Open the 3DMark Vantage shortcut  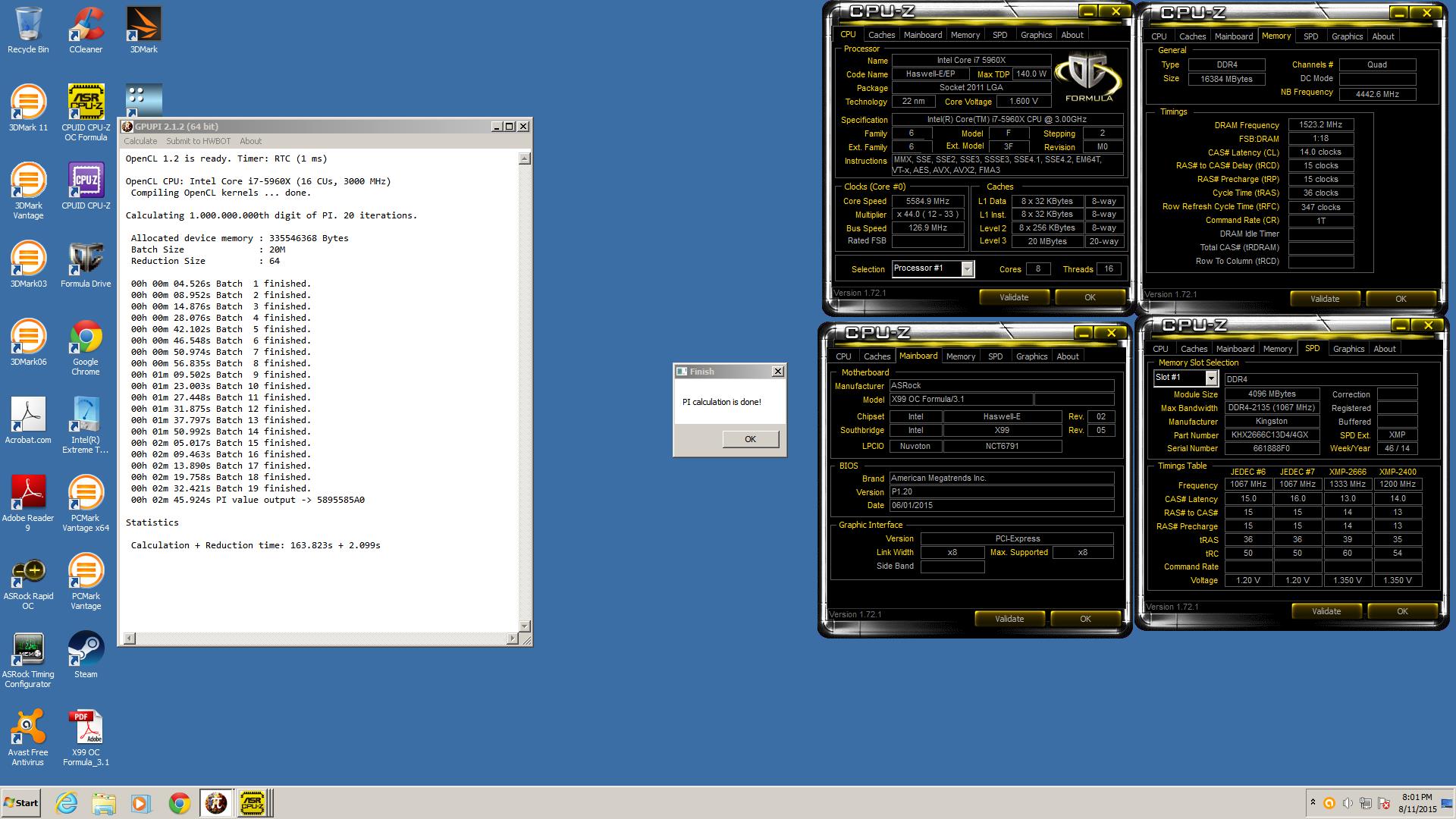click(x=28, y=191)
